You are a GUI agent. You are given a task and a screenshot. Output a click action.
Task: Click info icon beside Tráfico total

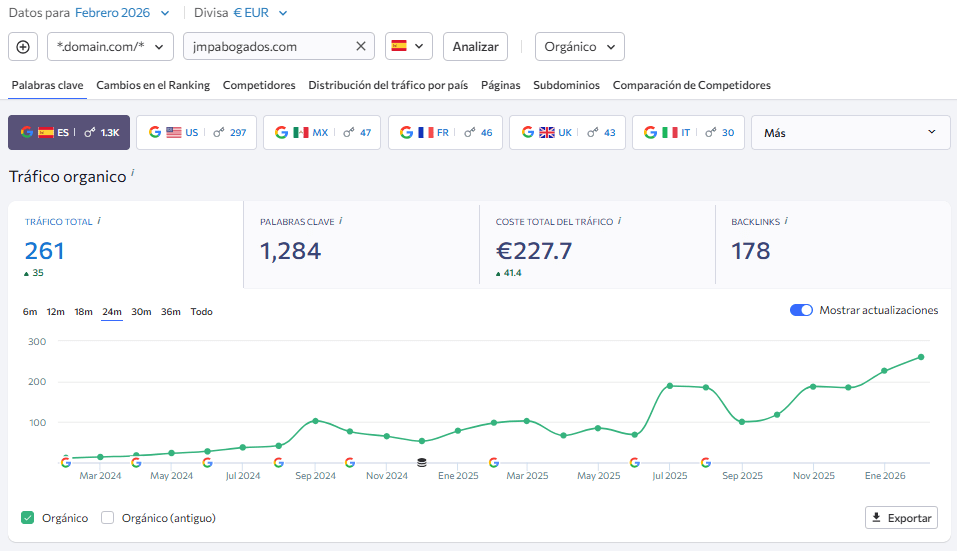(100, 221)
